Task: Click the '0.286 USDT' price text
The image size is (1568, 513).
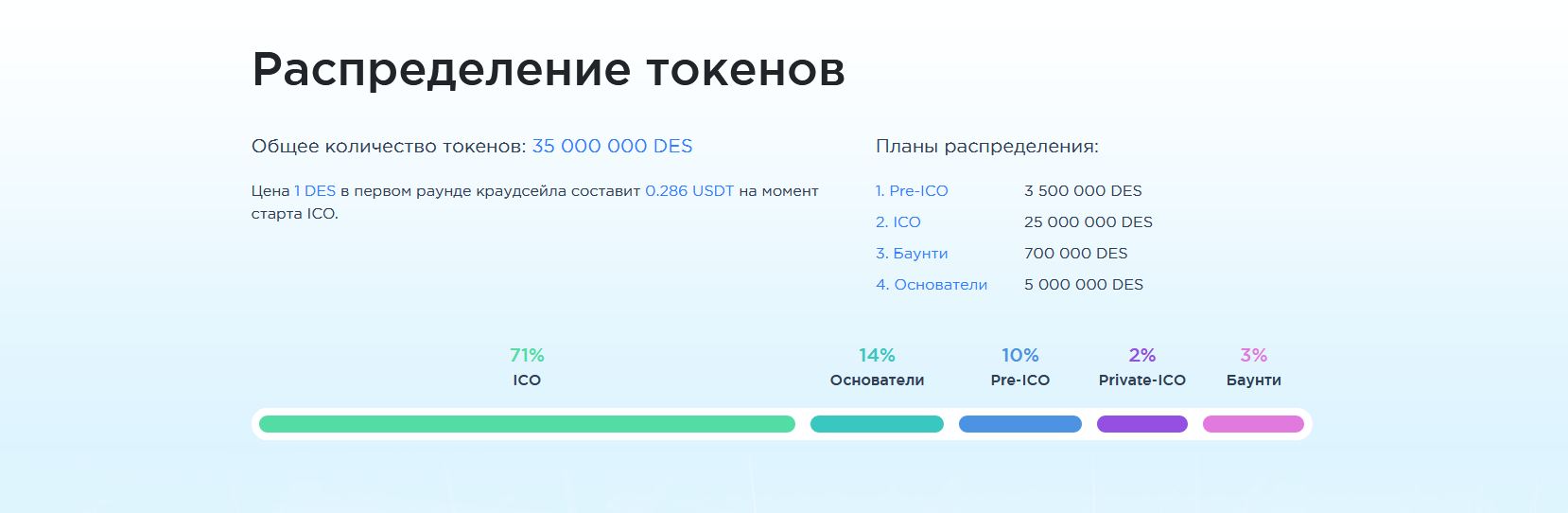Action: [689, 190]
